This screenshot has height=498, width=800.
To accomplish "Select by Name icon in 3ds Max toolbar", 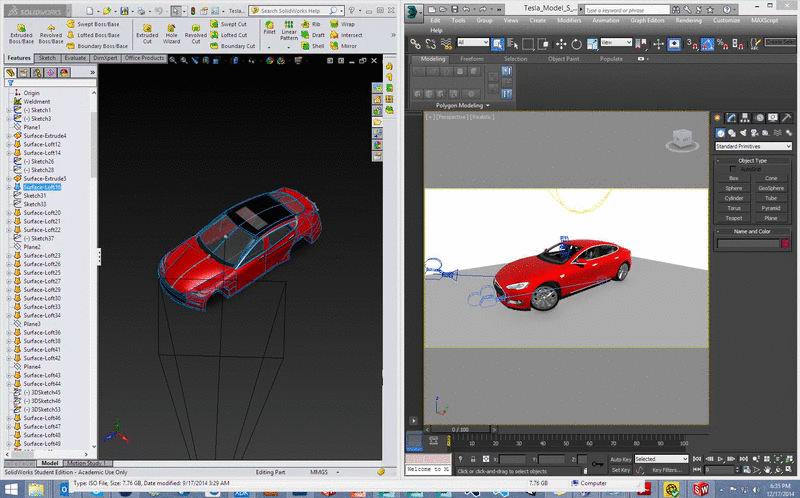I will [513, 44].
